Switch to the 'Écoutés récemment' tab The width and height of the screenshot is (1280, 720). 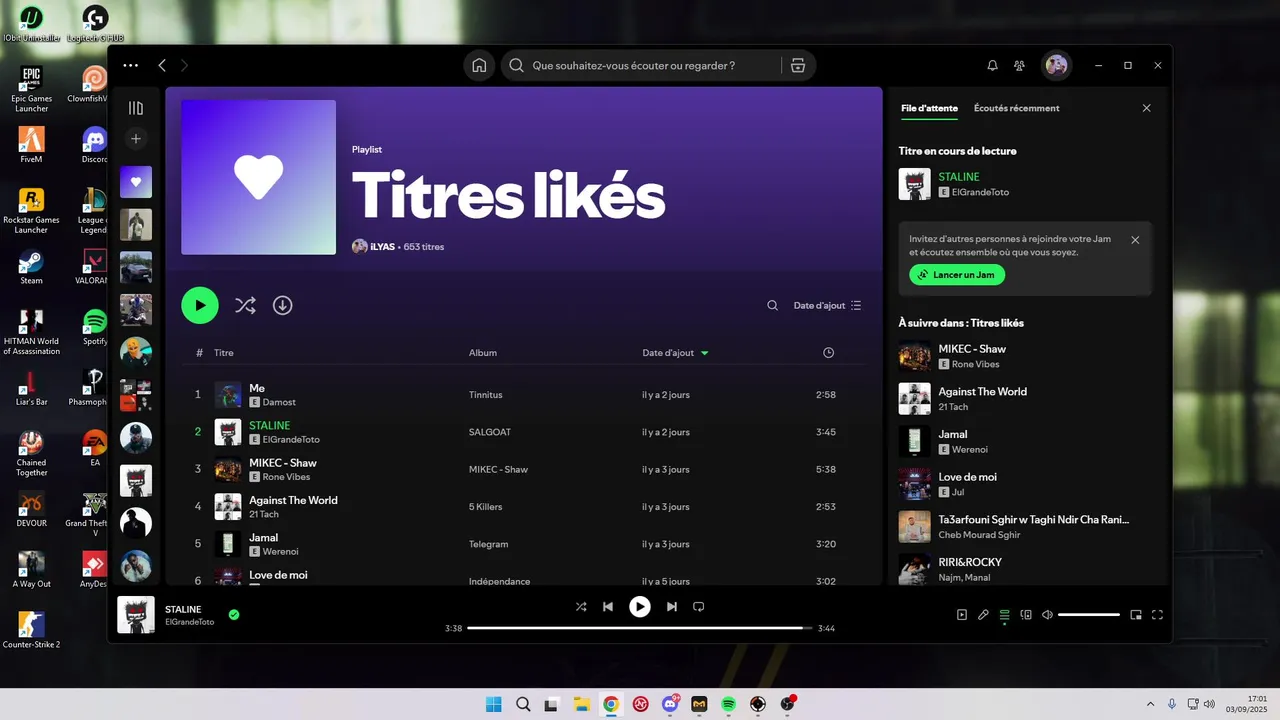click(1017, 108)
